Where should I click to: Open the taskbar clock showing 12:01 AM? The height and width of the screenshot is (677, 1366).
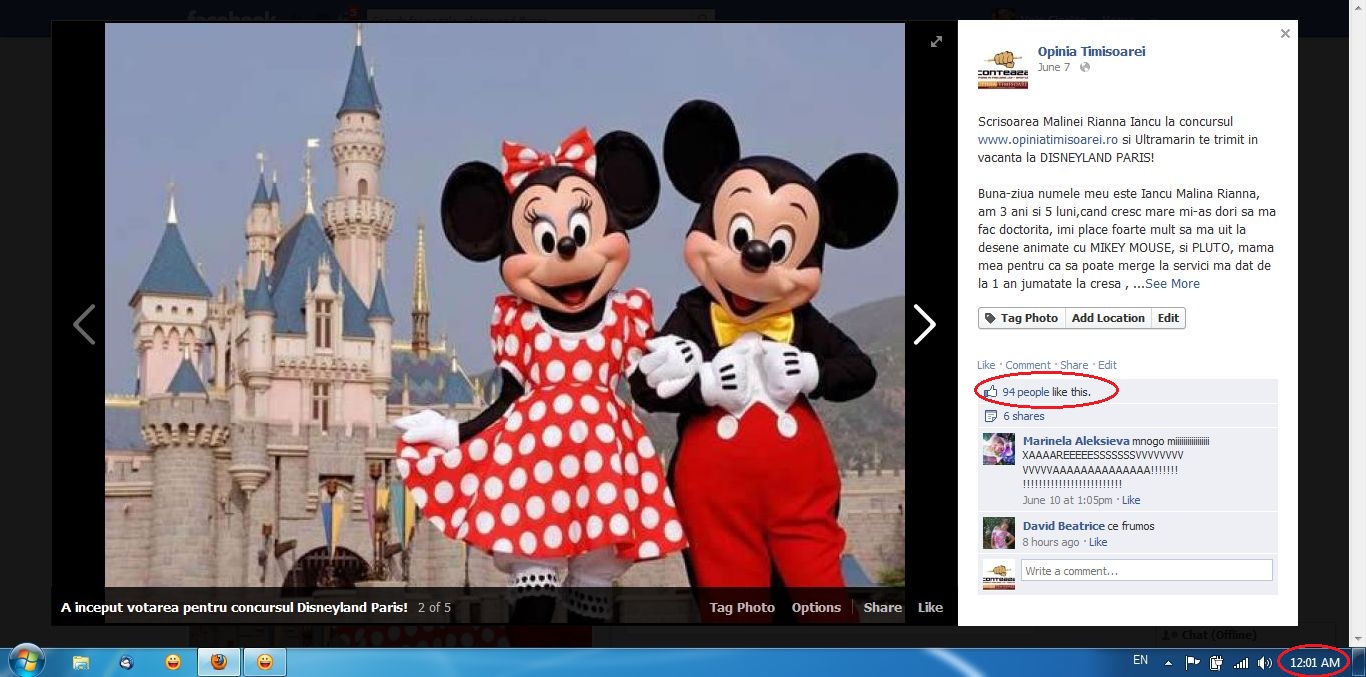pos(1314,662)
